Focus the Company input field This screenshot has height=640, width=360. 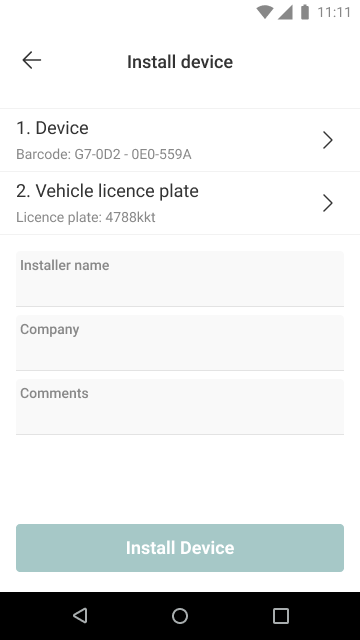click(180, 343)
